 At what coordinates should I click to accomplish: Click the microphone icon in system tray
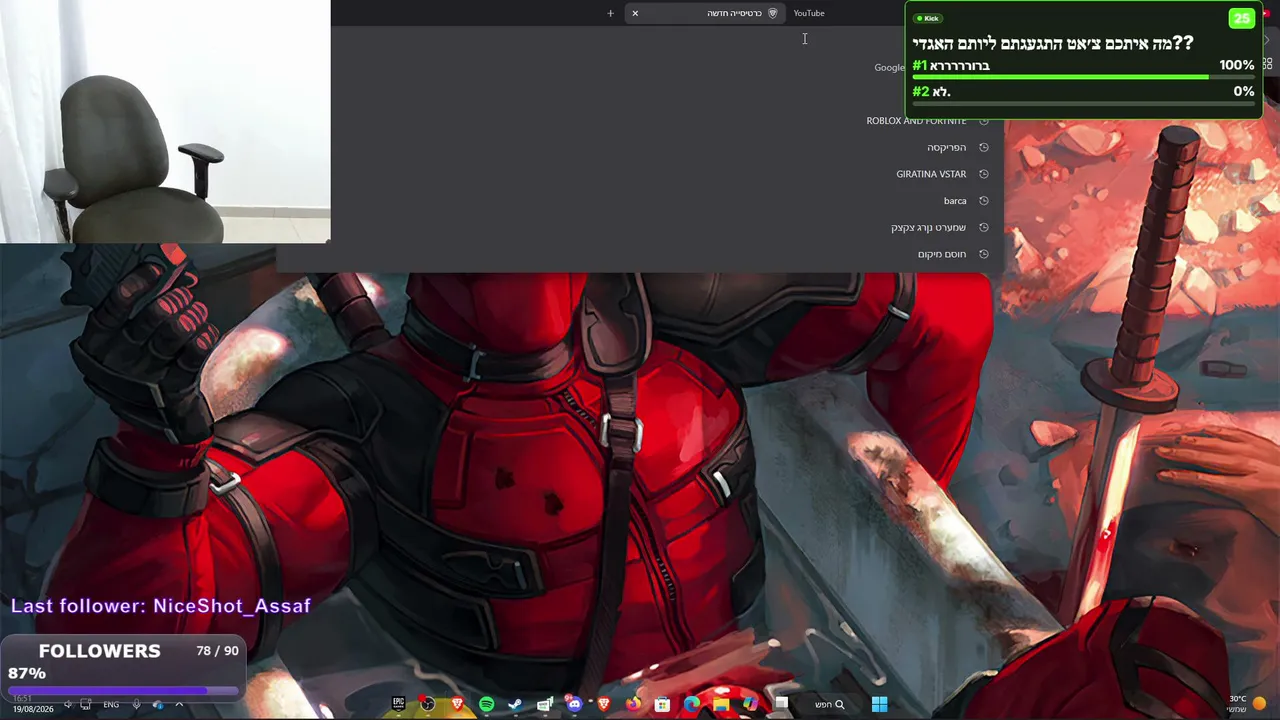(137, 704)
